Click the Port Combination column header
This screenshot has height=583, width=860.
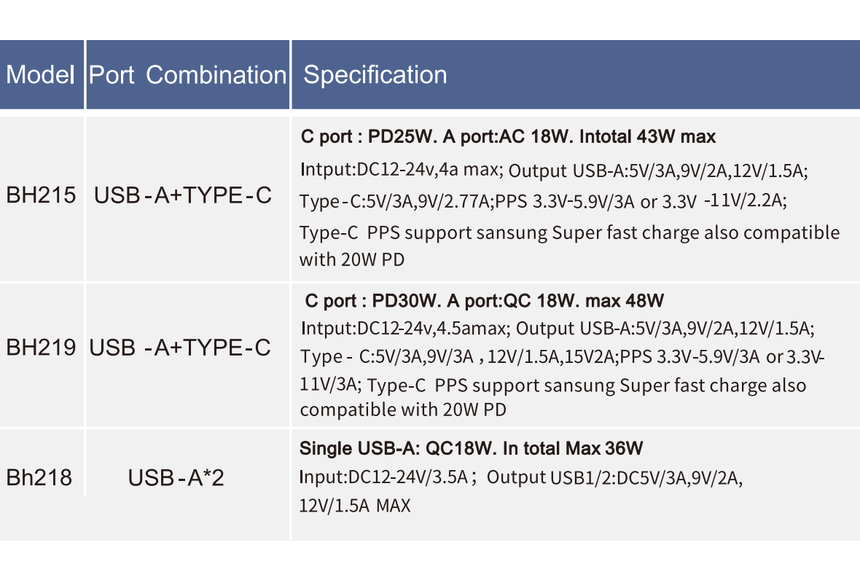point(188,75)
